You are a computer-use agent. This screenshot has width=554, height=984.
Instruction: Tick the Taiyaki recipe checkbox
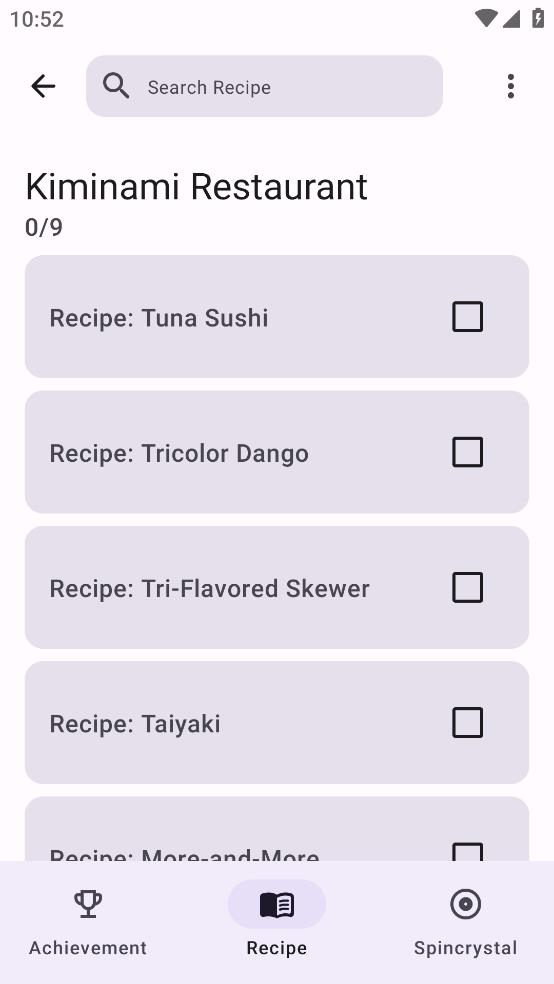coord(467,722)
